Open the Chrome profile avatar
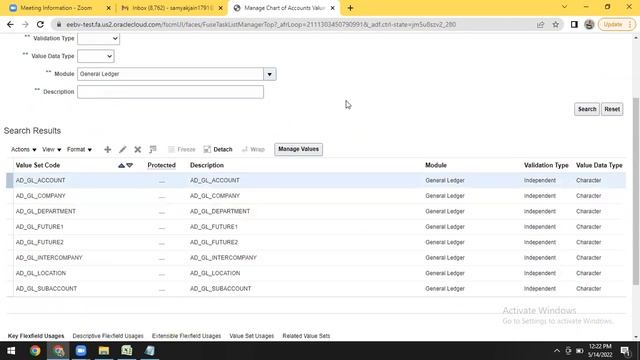 [x=589, y=24]
